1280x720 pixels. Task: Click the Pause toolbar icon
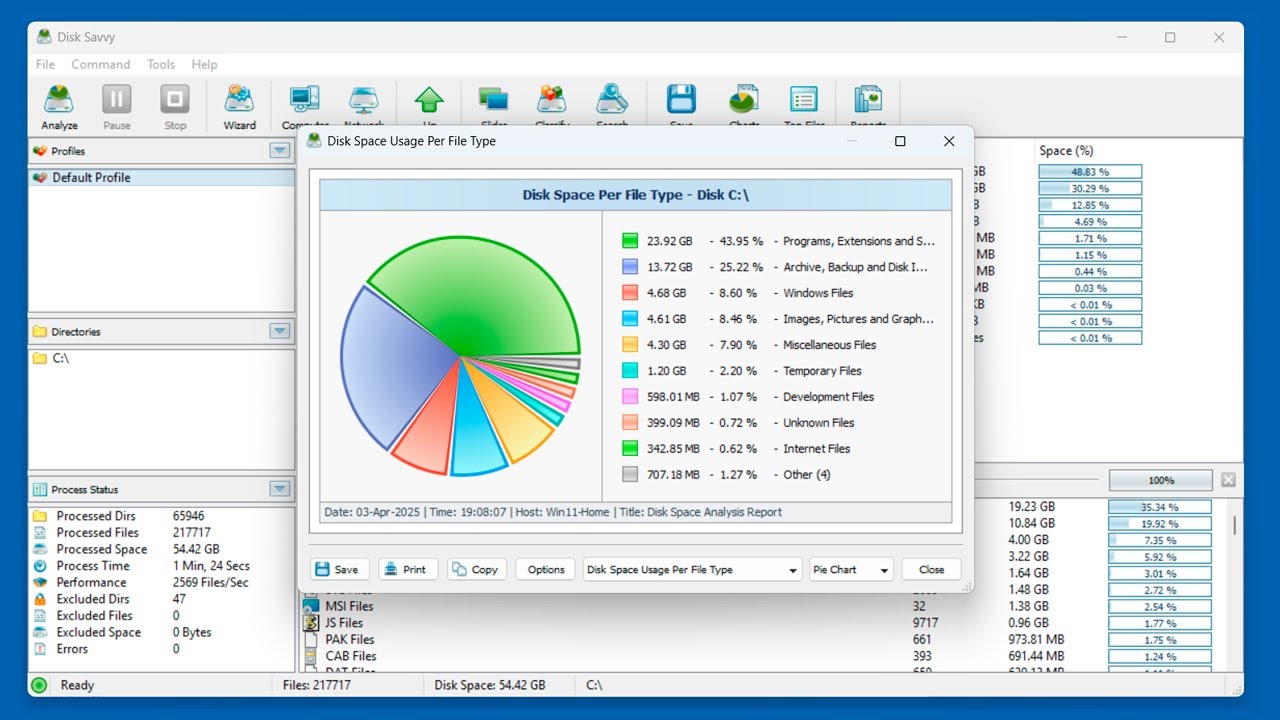coord(117,100)
